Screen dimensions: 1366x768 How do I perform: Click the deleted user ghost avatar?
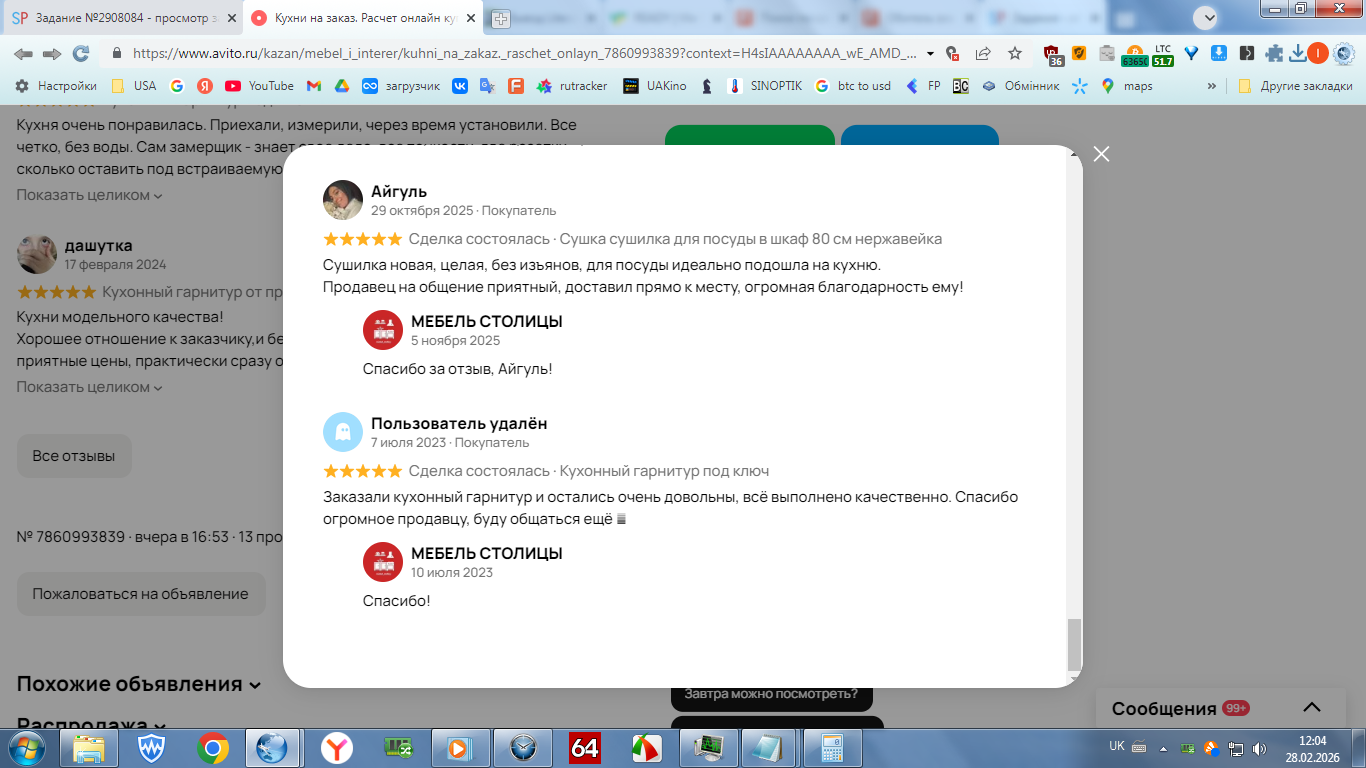point(342,432)
